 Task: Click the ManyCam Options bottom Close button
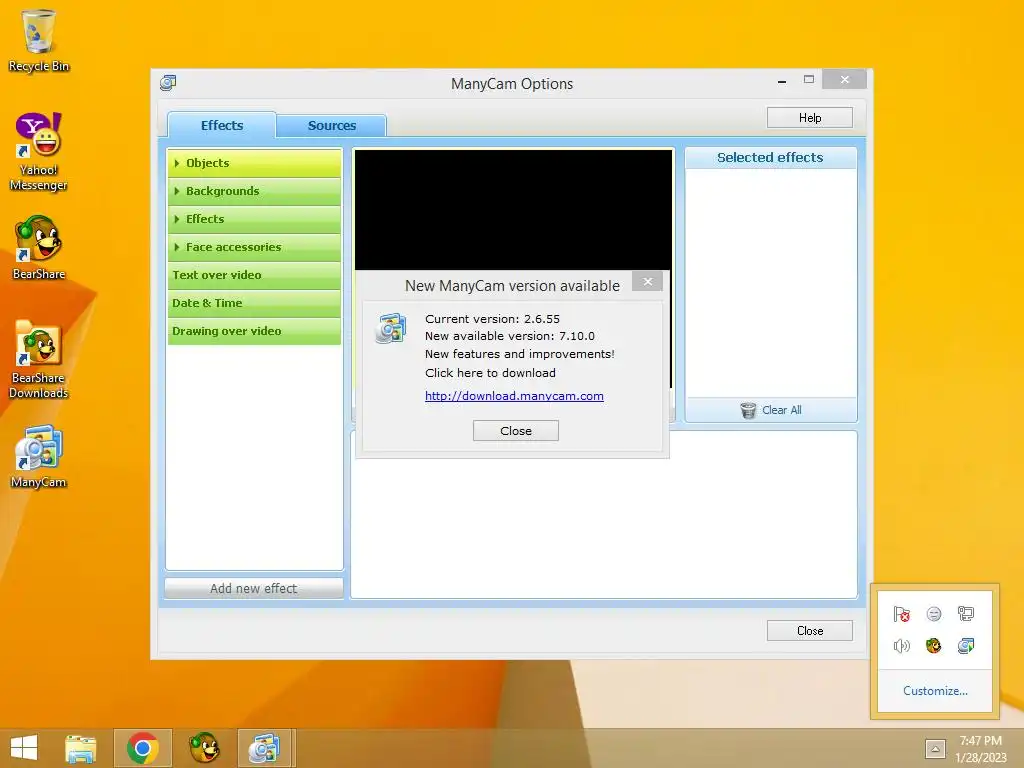click(x=809, y=631)
